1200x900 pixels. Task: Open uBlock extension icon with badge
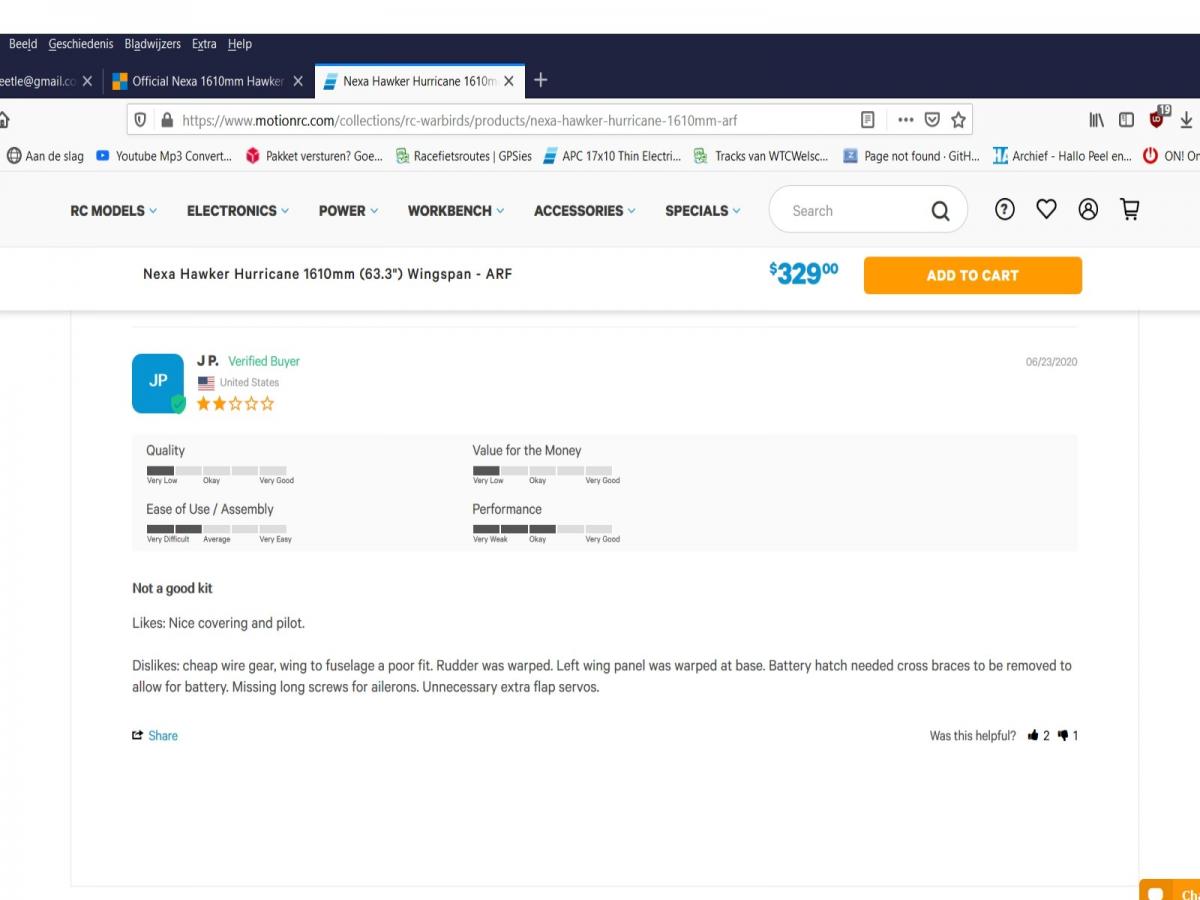point(1158,117)
